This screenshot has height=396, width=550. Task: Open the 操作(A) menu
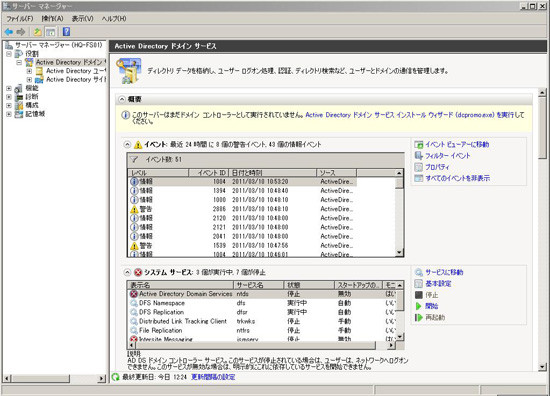tap(52, 19)
